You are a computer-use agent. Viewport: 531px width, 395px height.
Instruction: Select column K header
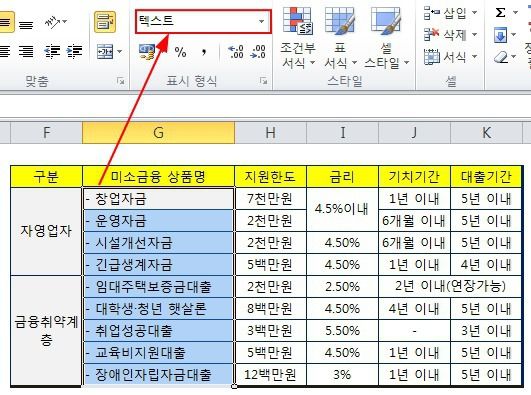point(486,132)
